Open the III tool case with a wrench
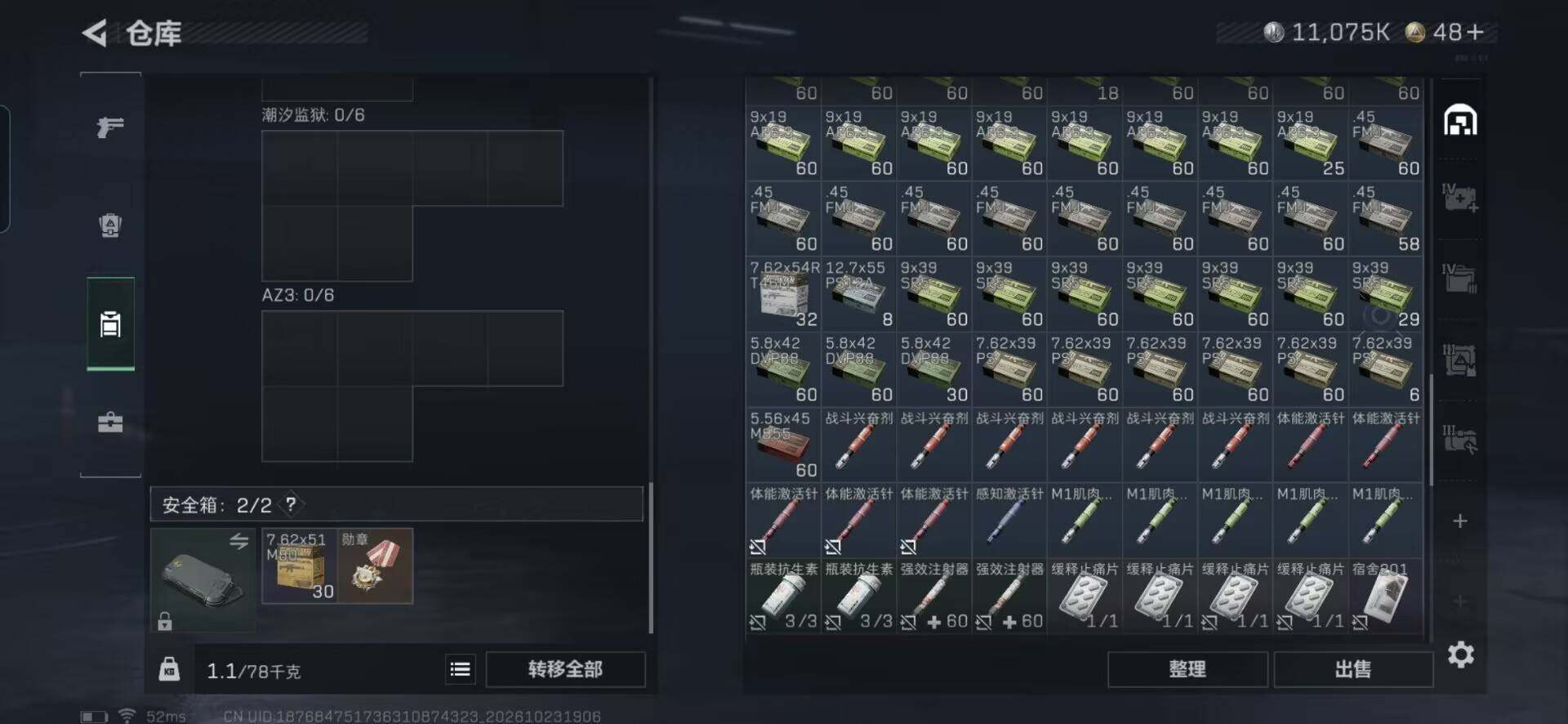The width and height of the screenshot is (1568, 724). (x=1460, y=439)
